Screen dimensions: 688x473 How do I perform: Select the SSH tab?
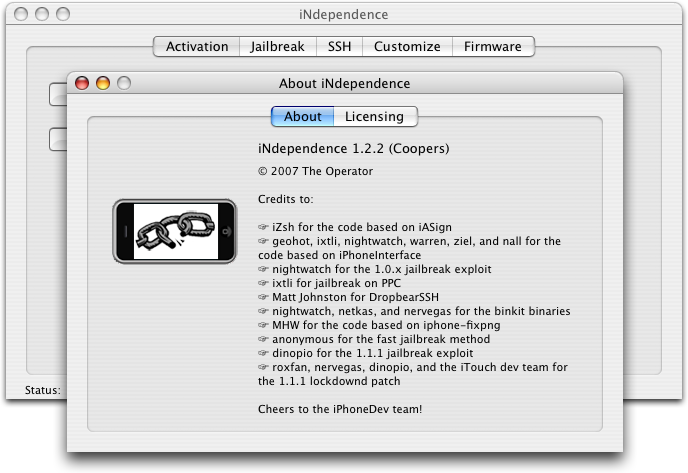coord(339,47)
